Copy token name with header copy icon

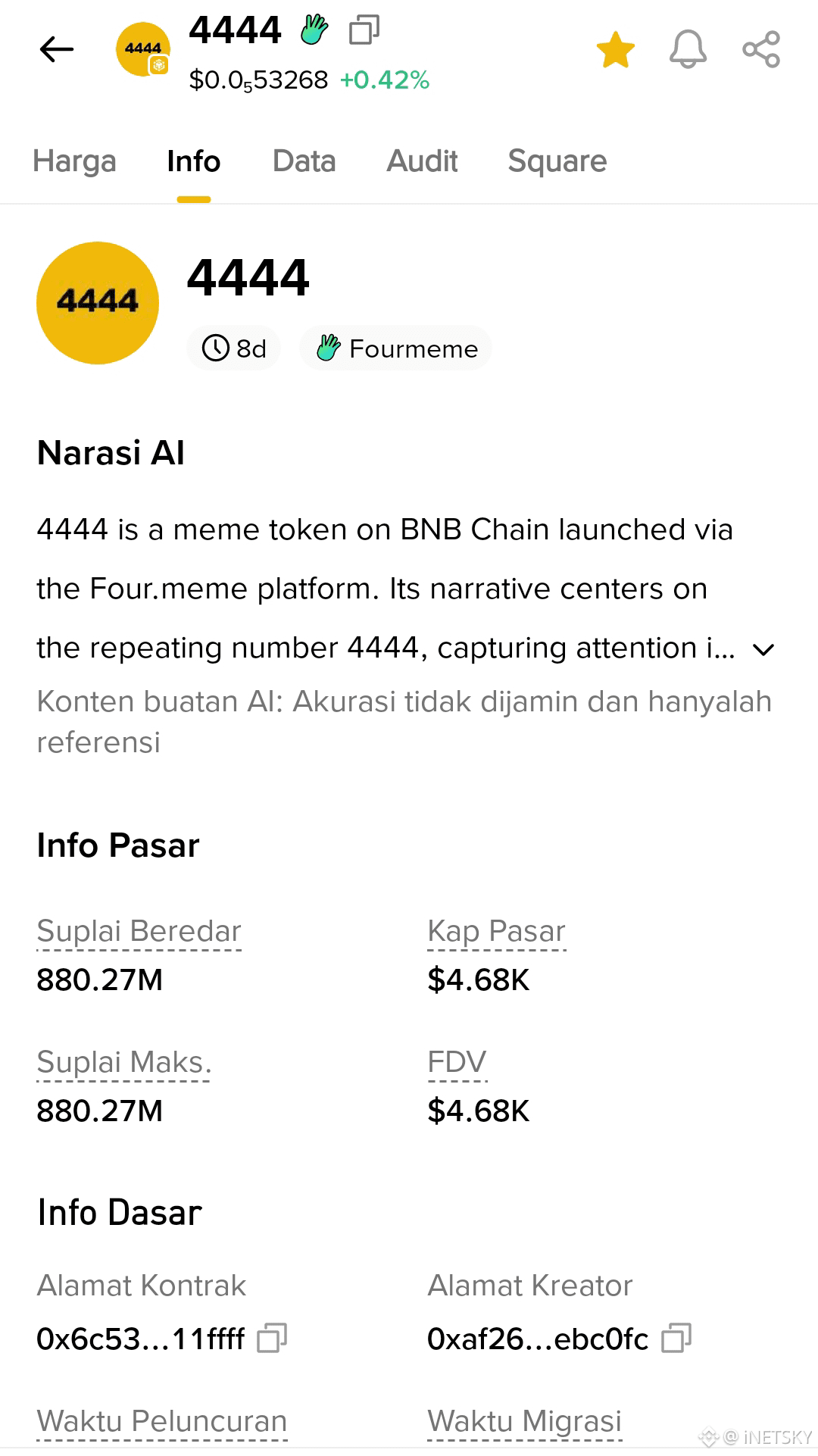(364, 30)
